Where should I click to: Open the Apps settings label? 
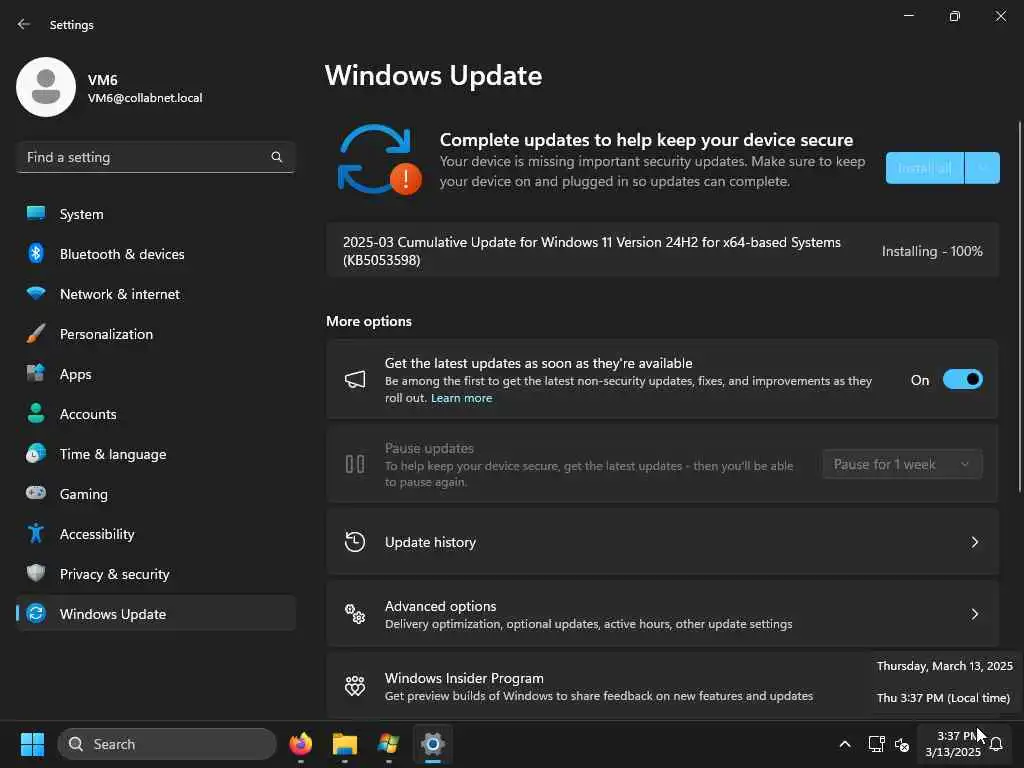tap(76, 374)
